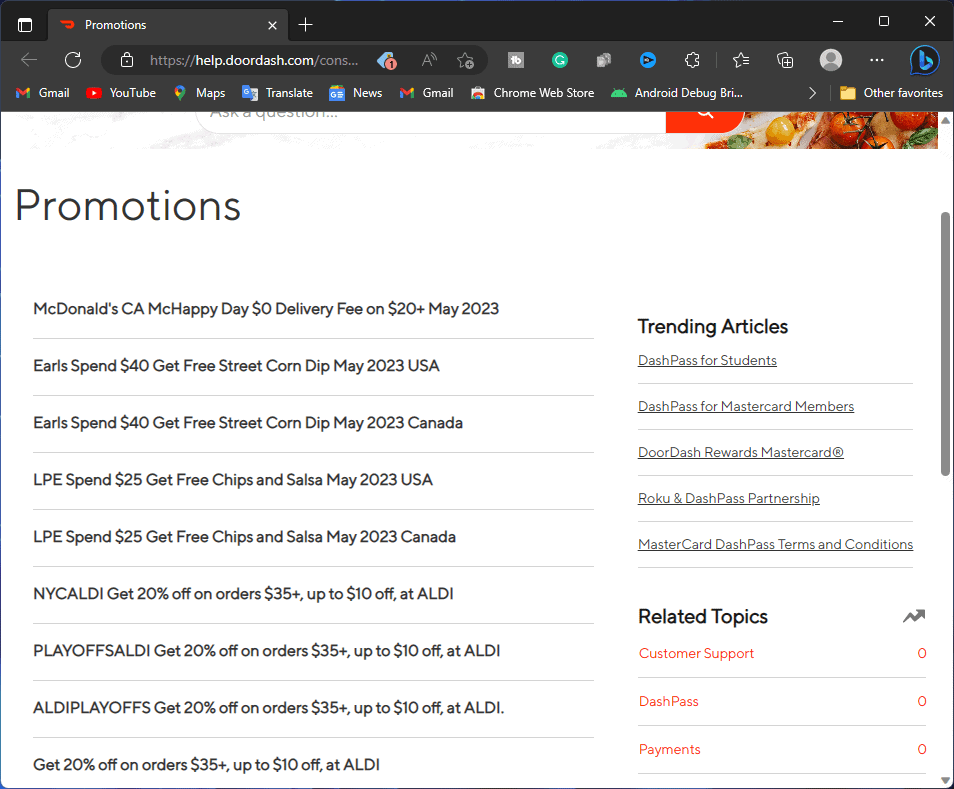Image resolution: width=954 pixels, height=789 pixels.
Task: Open Settings and more ellipsis menu
Action: (x=877, y=60)
